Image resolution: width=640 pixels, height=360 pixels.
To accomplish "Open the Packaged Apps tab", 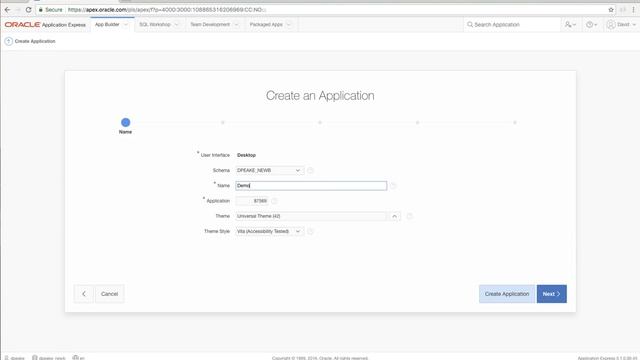I will [266, 24].
